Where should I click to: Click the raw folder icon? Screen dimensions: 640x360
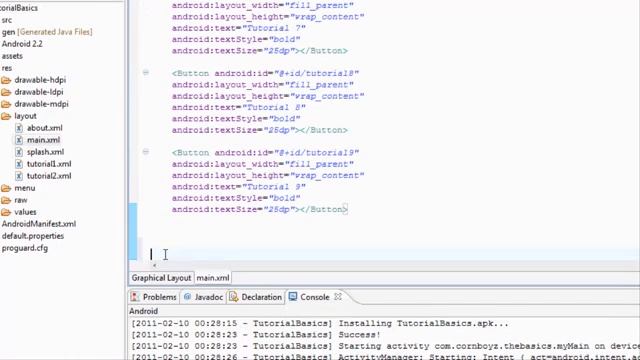[6, 200]
